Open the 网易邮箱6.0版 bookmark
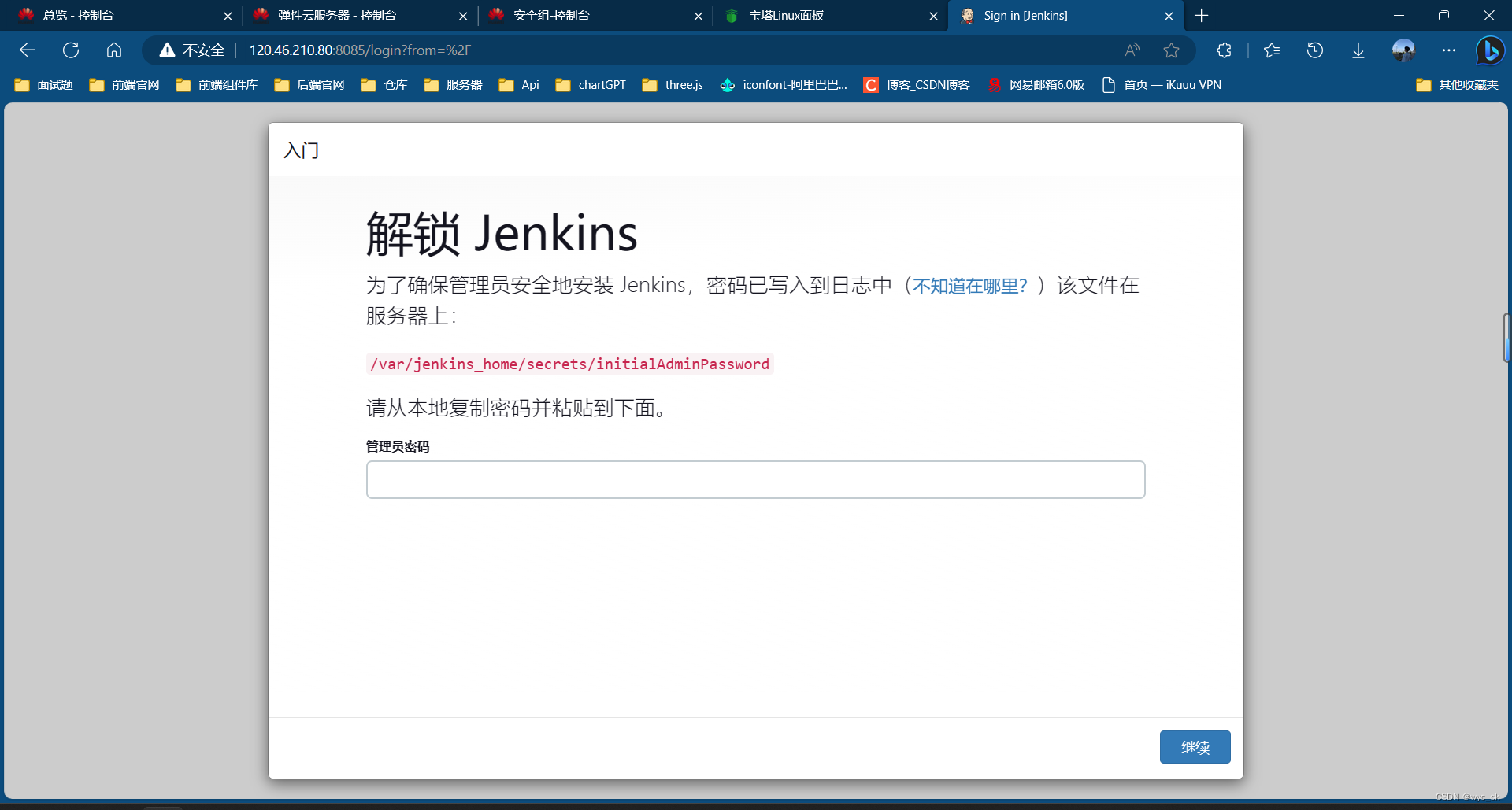 1036,85
